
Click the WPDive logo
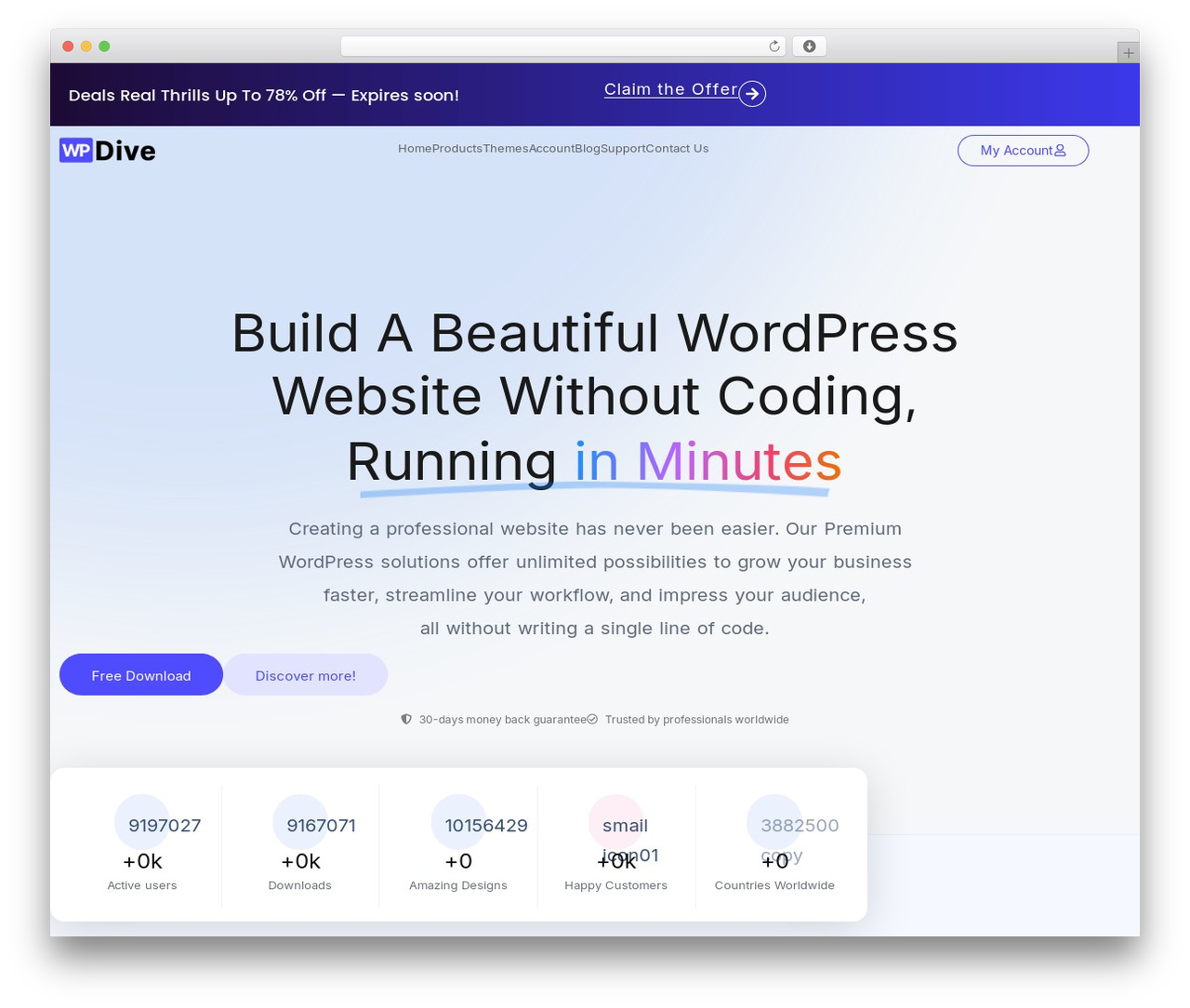(108, 151)
